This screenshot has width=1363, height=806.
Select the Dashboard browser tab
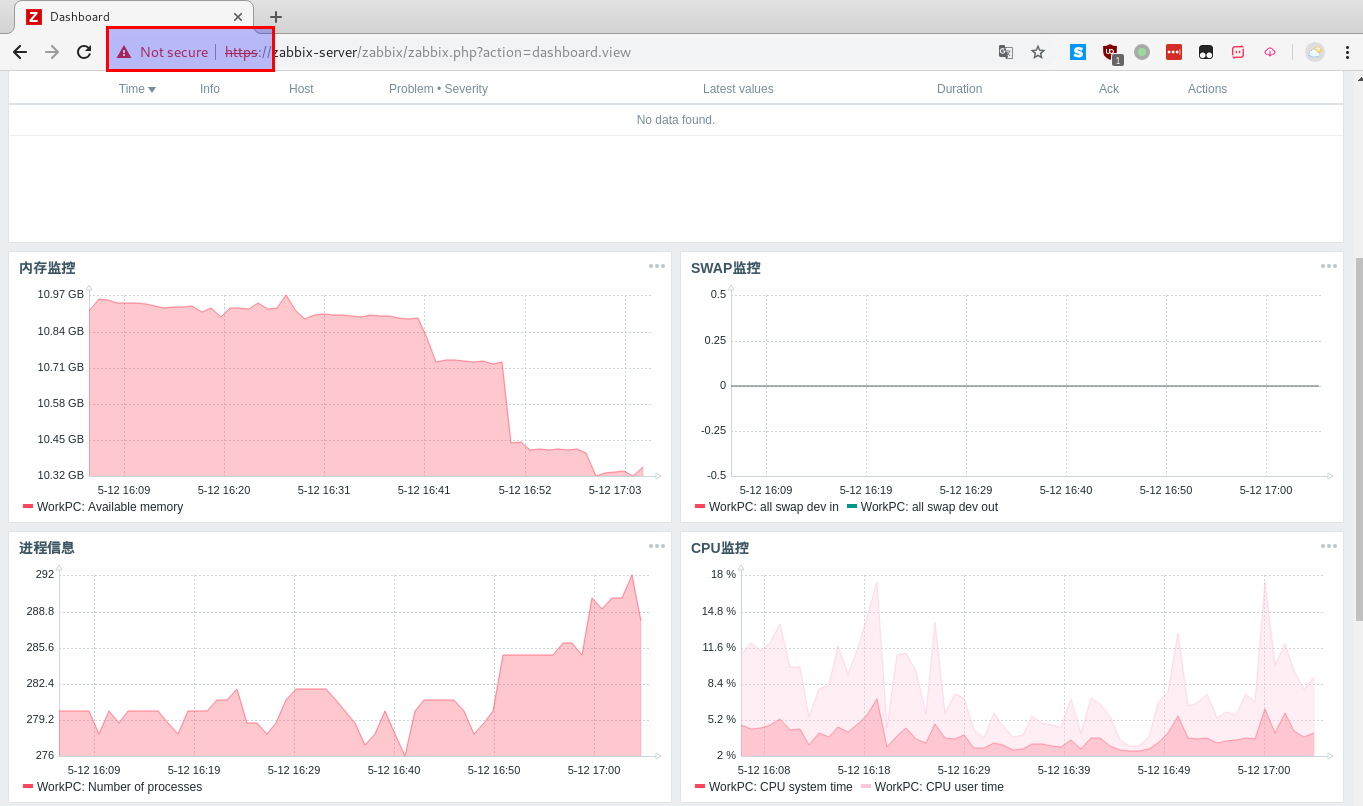[134, 17]
